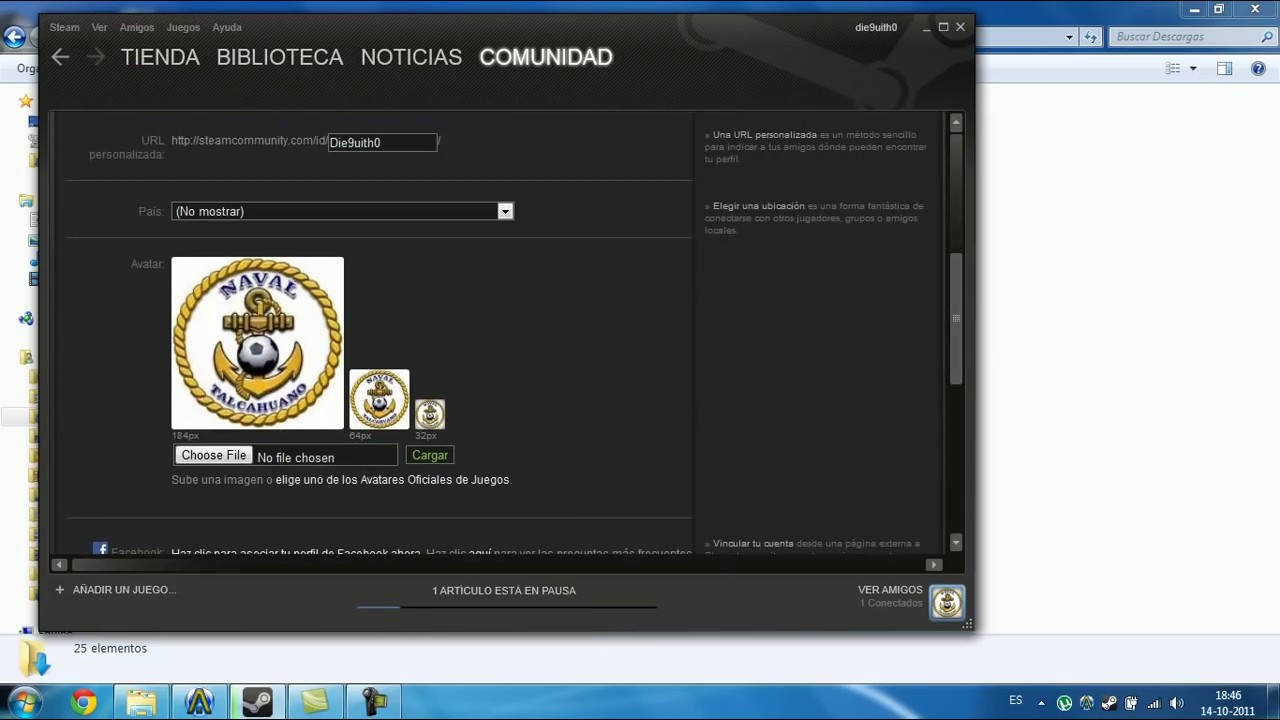Open the Ver menu

[x=99, y=27]
